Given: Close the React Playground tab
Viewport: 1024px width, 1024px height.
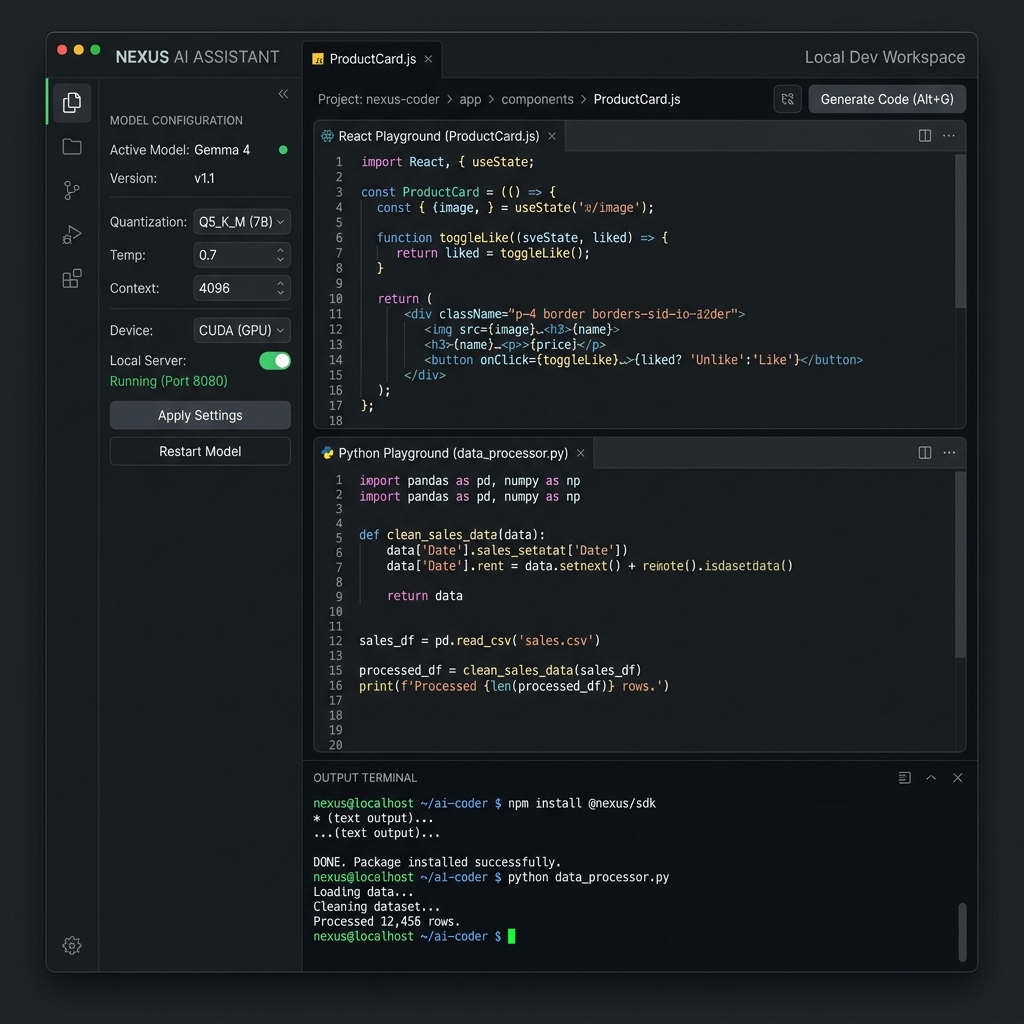Looking at the screenshot, I should (x=552, y=136).
